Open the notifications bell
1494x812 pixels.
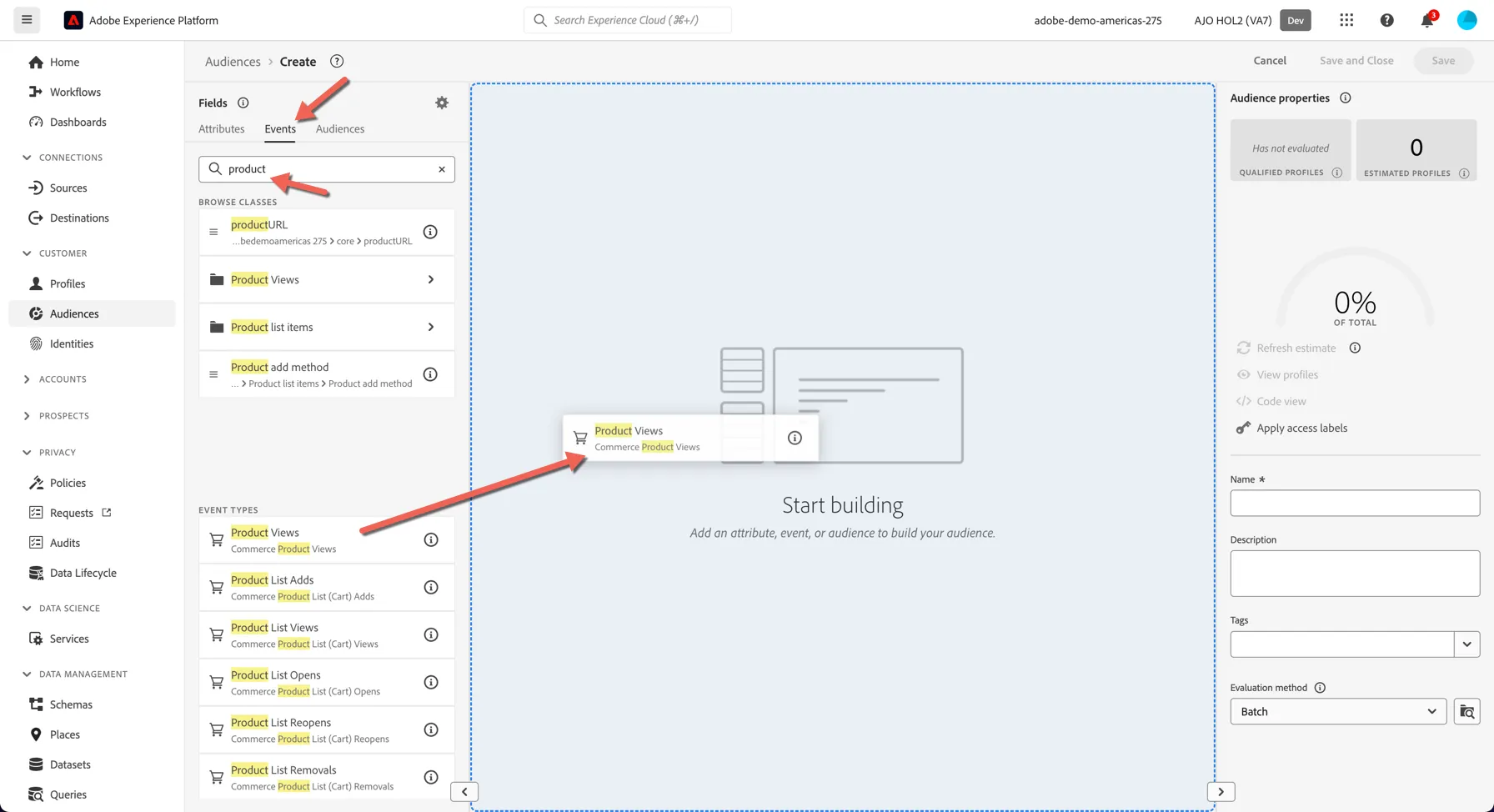[x=1427, y=20]
